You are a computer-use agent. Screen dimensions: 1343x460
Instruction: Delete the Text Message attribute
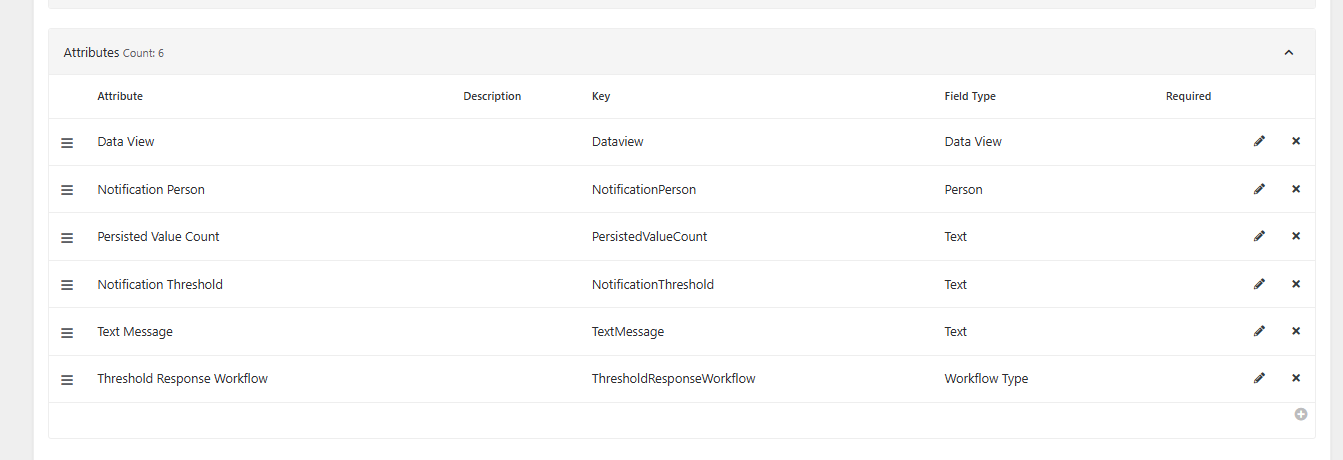[x=1296, y=331]
